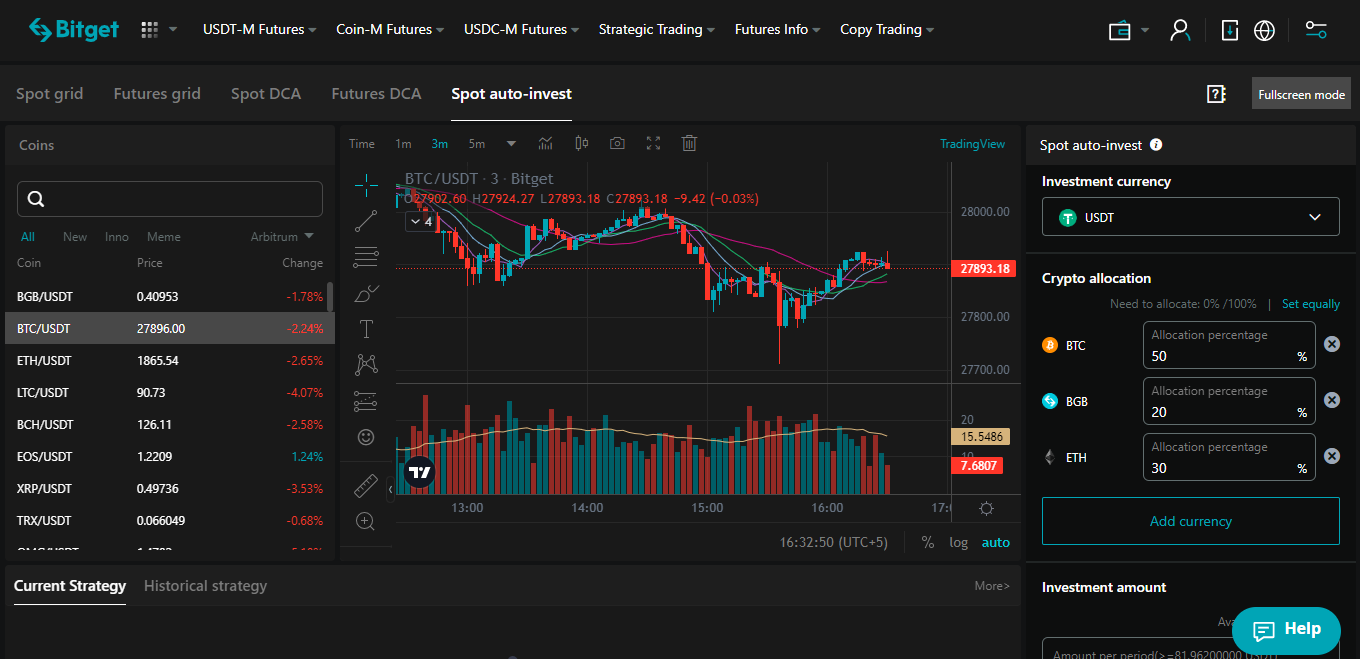Image resolution: width=1360 pixels, height=659 pixels.
Task: Expand the Coin-M Futures menu
Action: coord(391,30)
